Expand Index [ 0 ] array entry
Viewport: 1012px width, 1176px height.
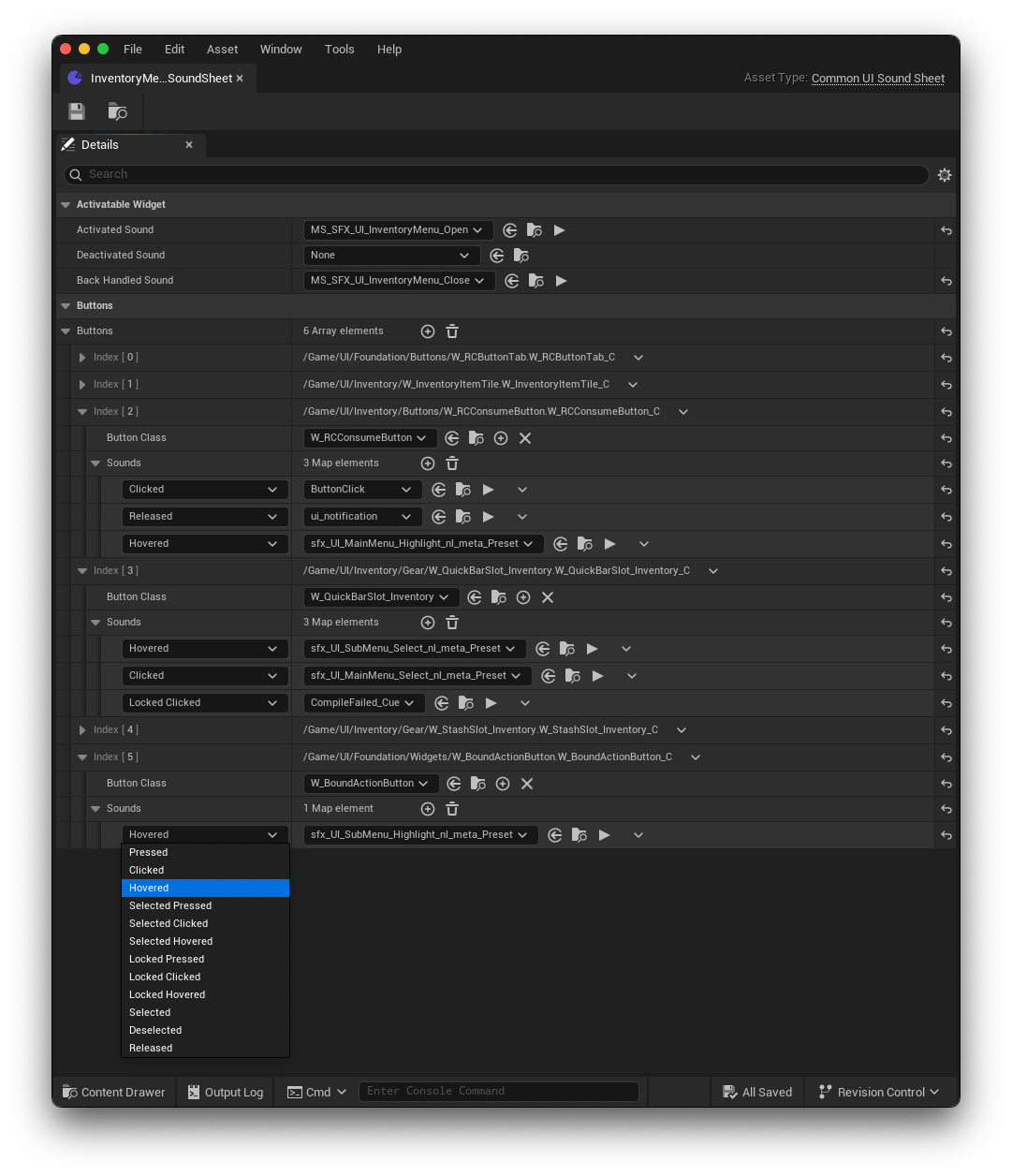pos(82,358)
